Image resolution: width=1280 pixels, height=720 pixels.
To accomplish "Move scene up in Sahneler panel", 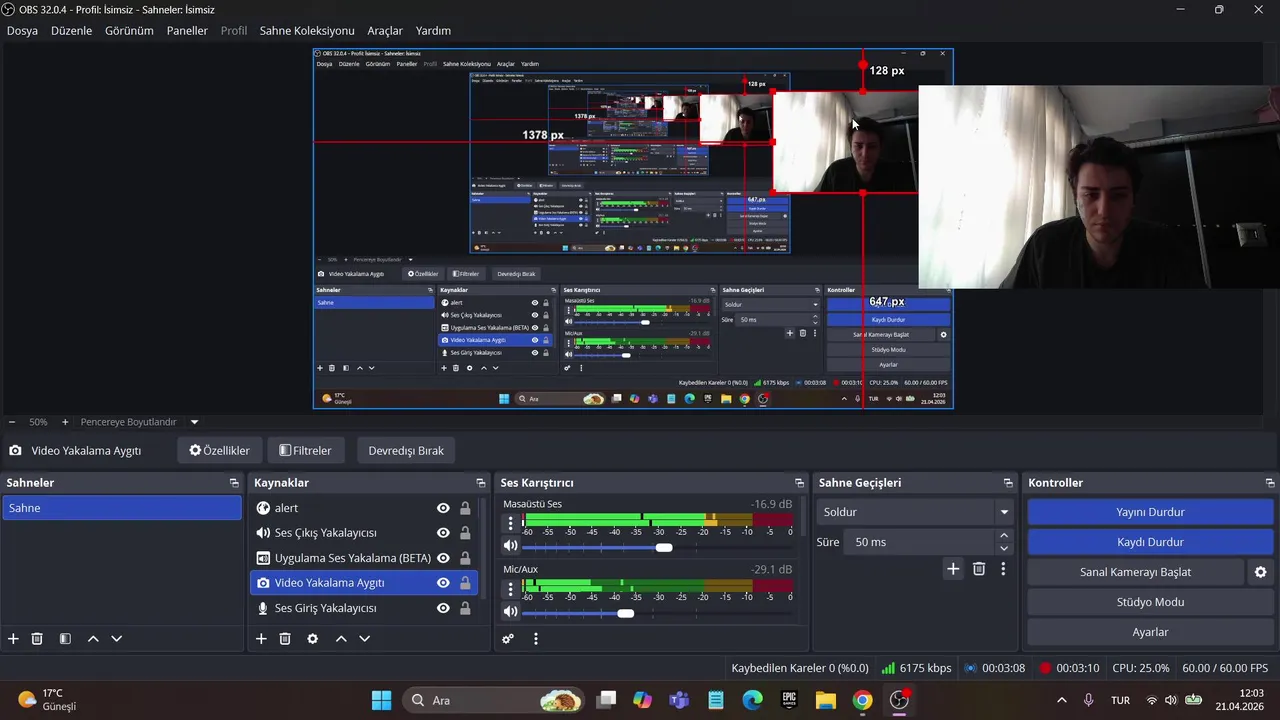I will pyautogui.click(x=93, y=638).
